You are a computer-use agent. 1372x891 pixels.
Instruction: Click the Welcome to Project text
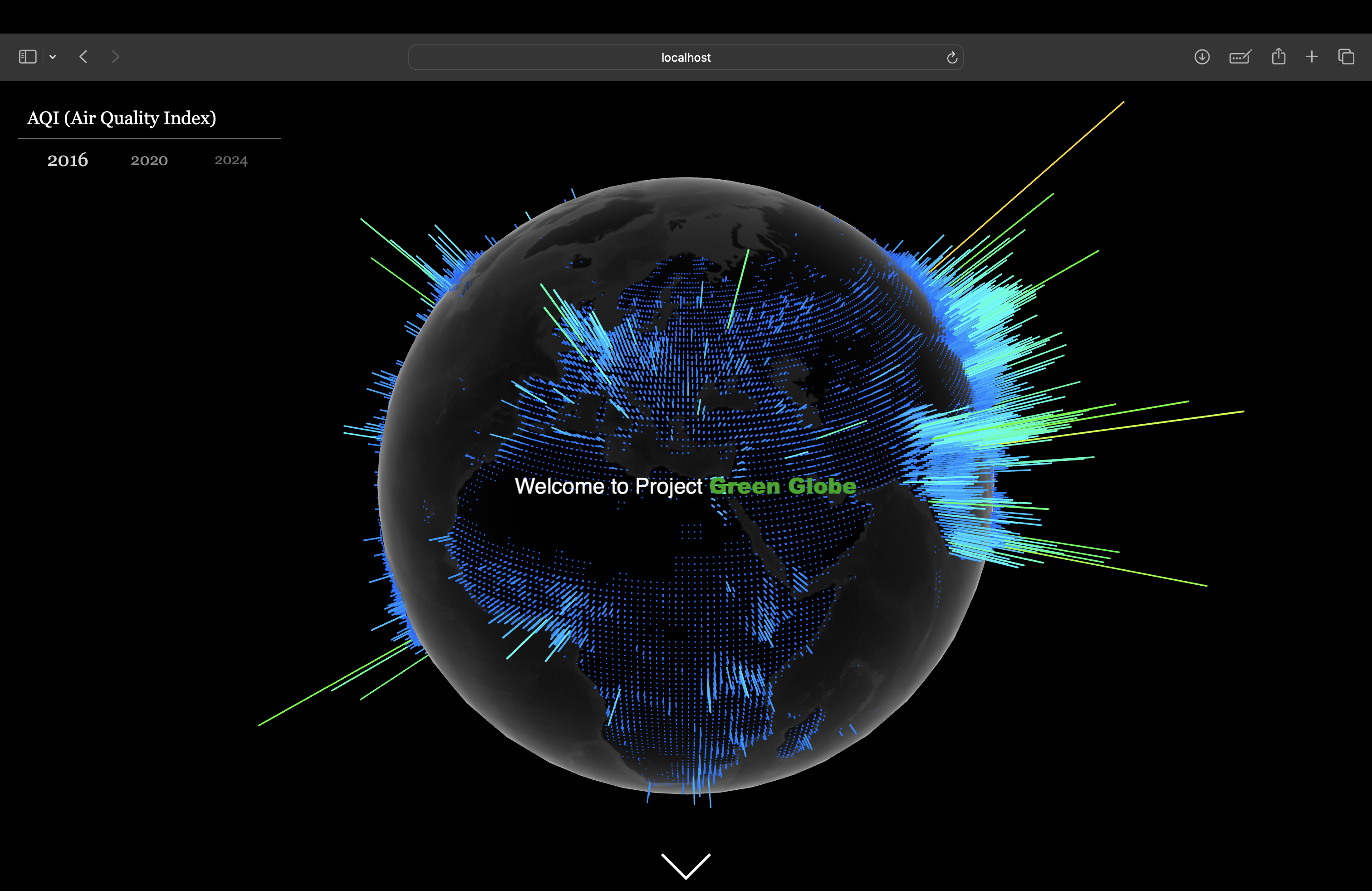609,486
